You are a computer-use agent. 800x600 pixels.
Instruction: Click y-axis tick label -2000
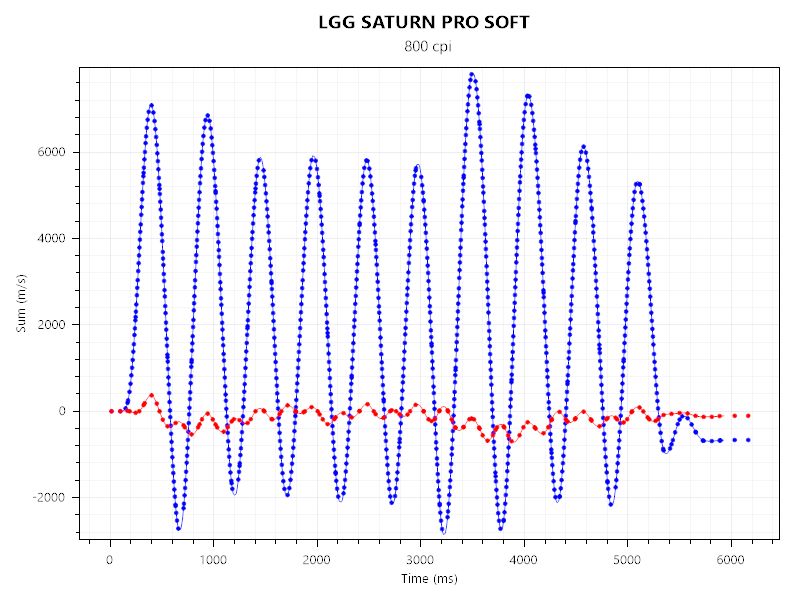49,497
